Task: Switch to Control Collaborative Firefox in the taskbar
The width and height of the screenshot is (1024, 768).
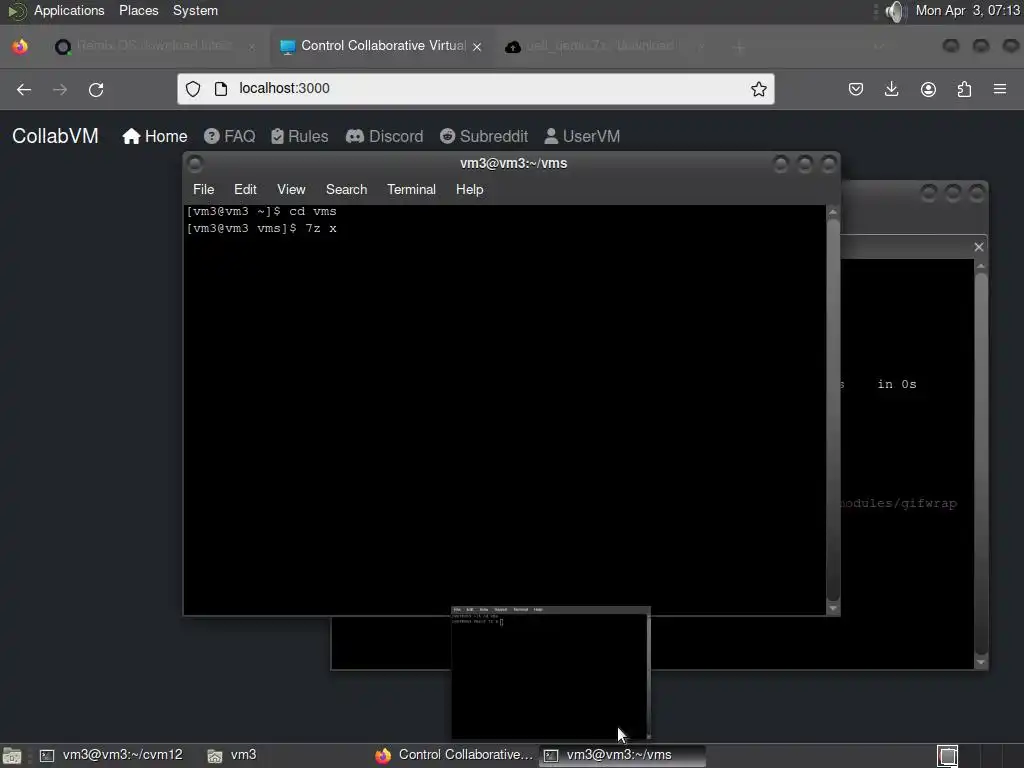Action: [454, 755]
